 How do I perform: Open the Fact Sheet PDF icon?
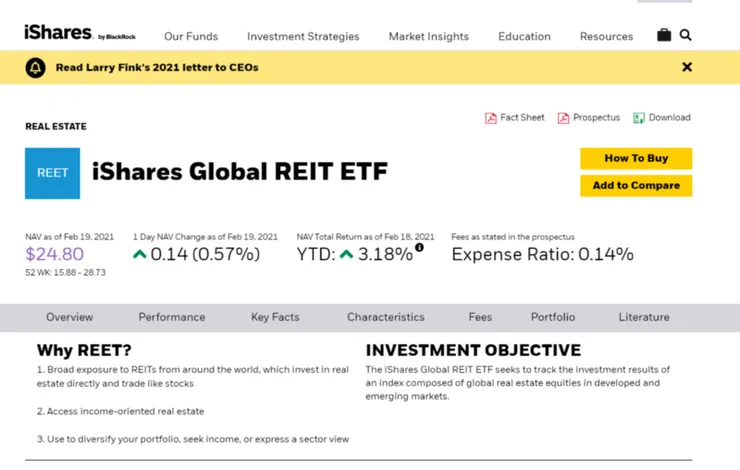click(491, 118)
